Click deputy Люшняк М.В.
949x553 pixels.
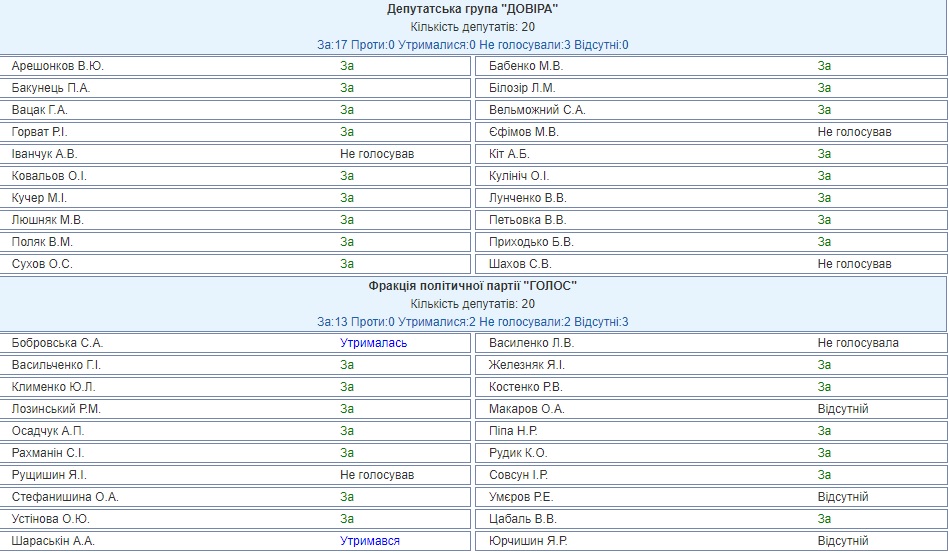point(48,220)
